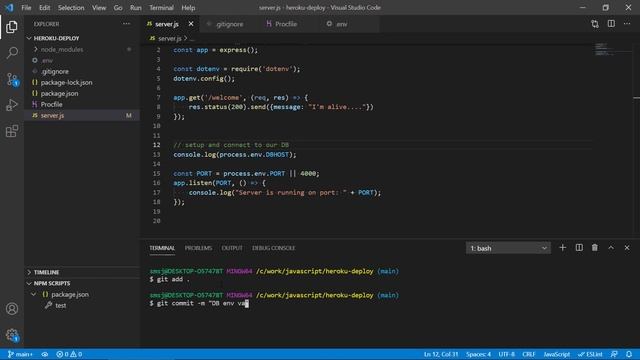Open the Explorer view in activity bar

click(12, 27)
